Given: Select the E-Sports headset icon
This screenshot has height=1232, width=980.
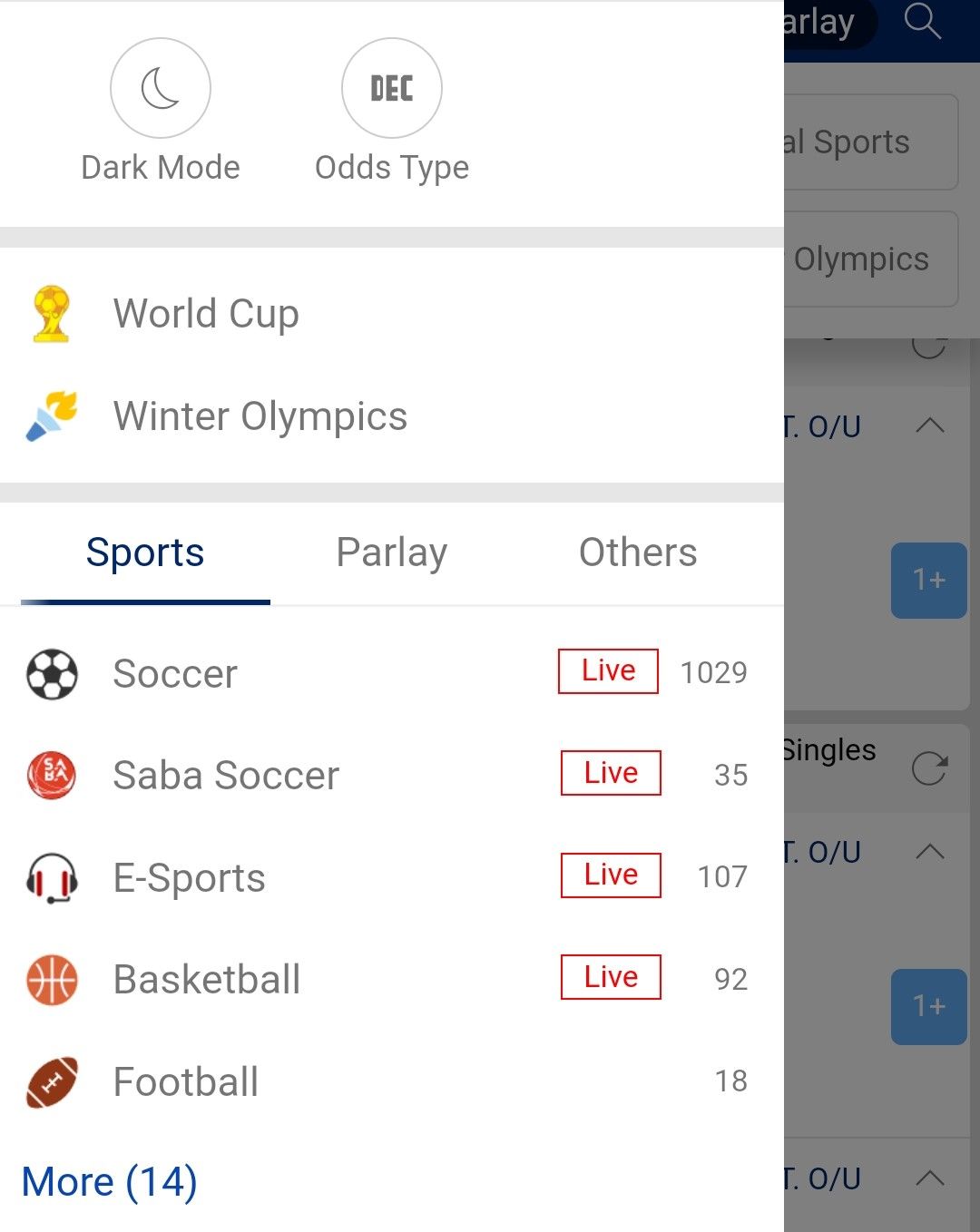Looking at the screenshot, I should [x=52, y=878].
